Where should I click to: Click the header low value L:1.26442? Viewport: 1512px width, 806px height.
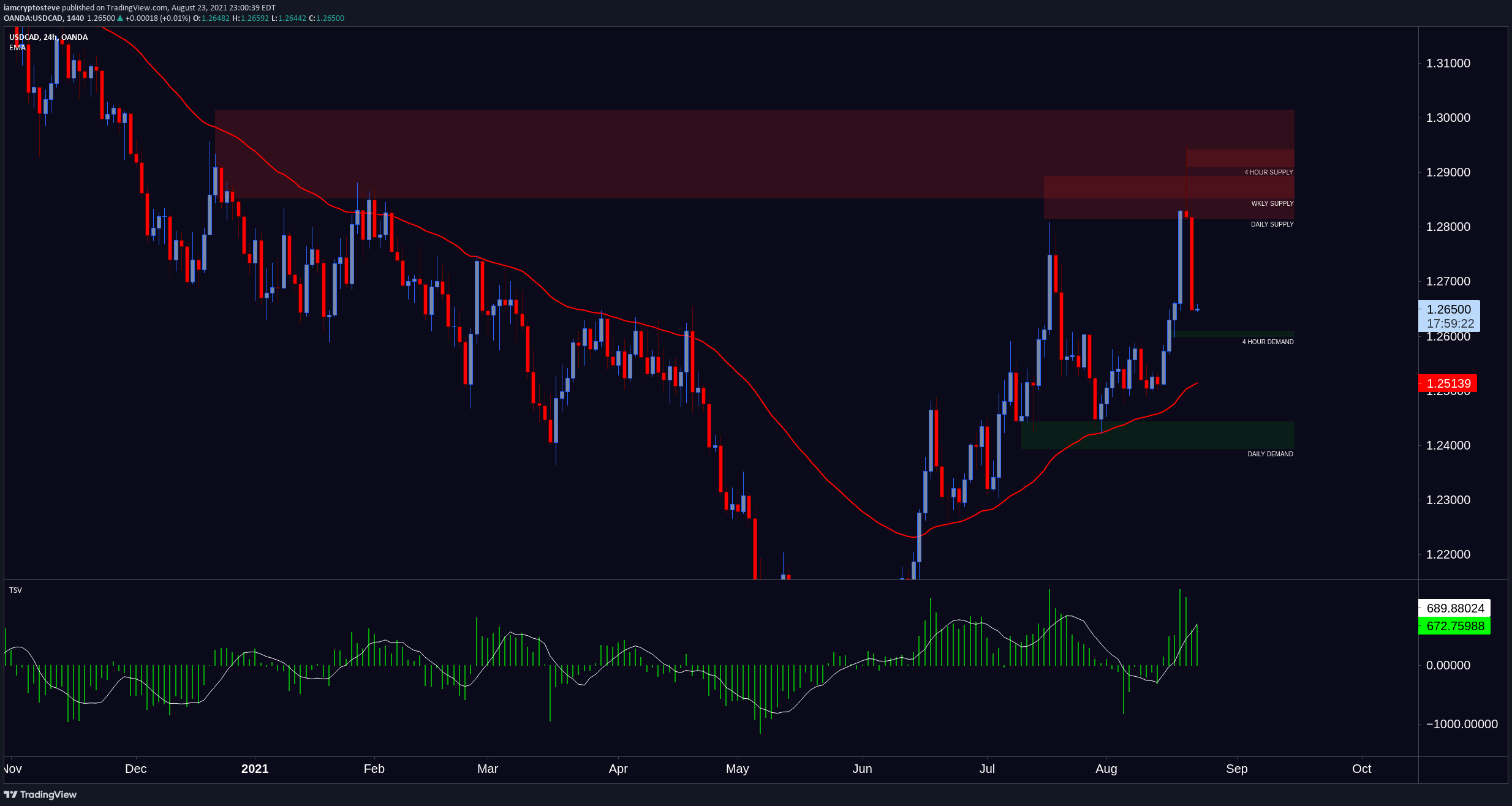coord(289,18)
